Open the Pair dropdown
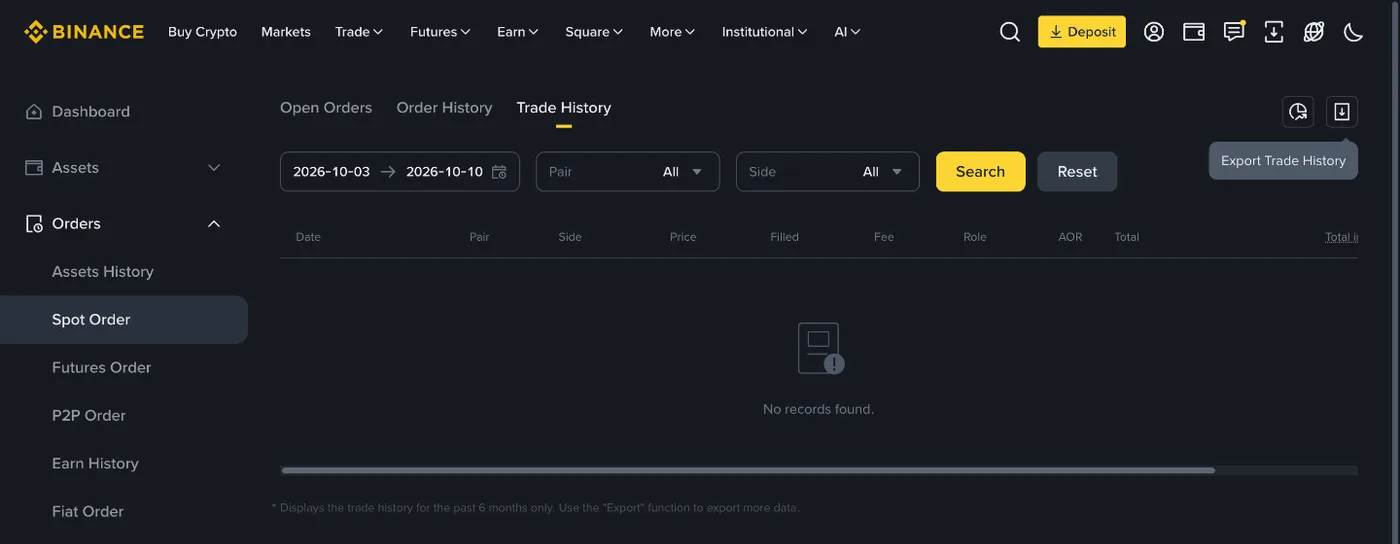The image size is (1400, 544). 628,172
